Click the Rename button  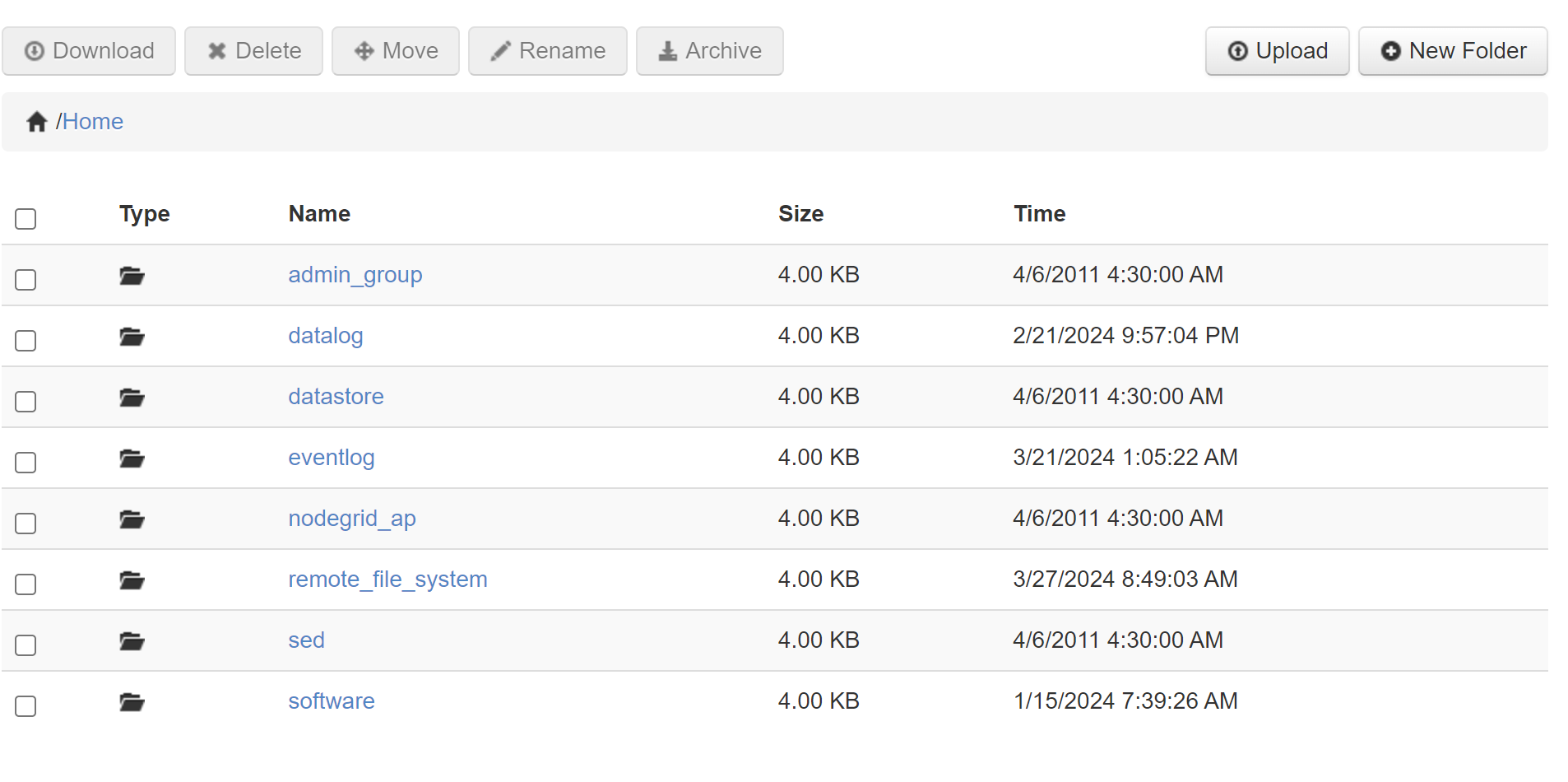tap(548, 51)
